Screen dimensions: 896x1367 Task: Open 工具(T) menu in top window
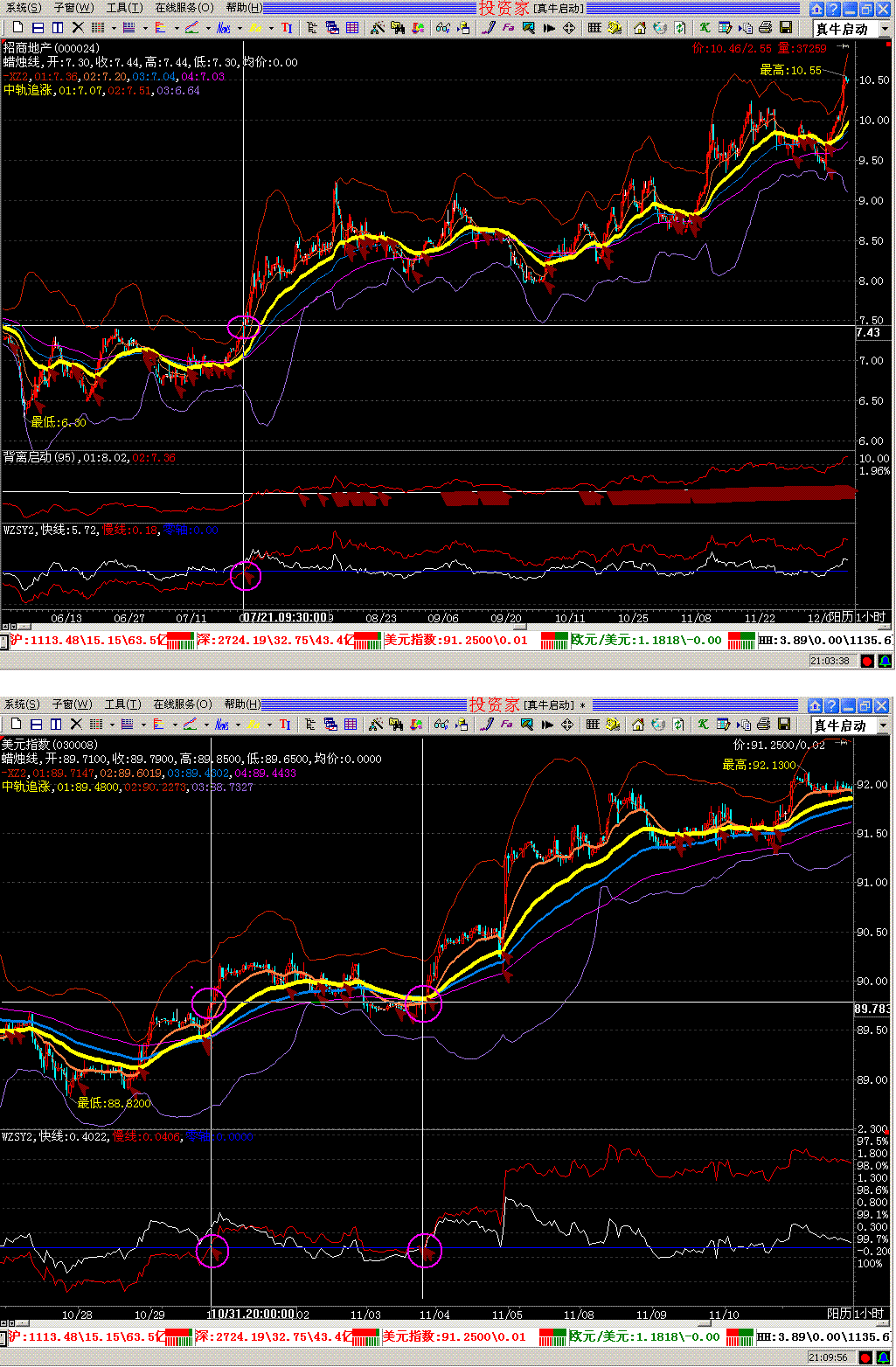[124, 8]
